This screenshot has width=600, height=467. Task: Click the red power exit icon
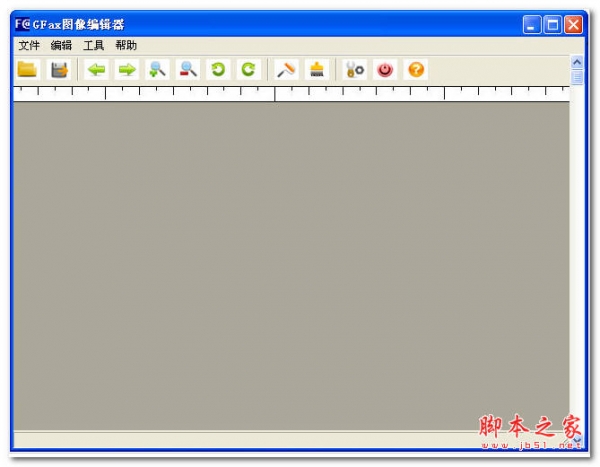point(385,70)
